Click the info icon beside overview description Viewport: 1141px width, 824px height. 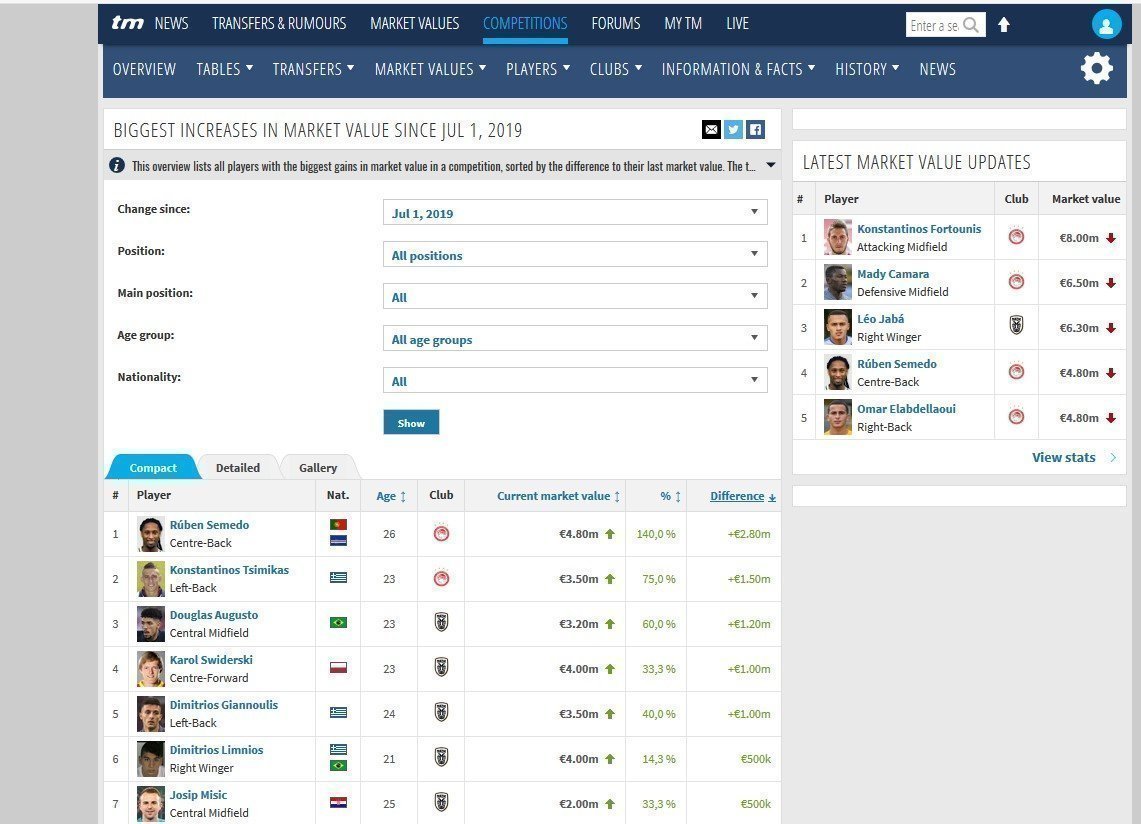tap(116, 165)
